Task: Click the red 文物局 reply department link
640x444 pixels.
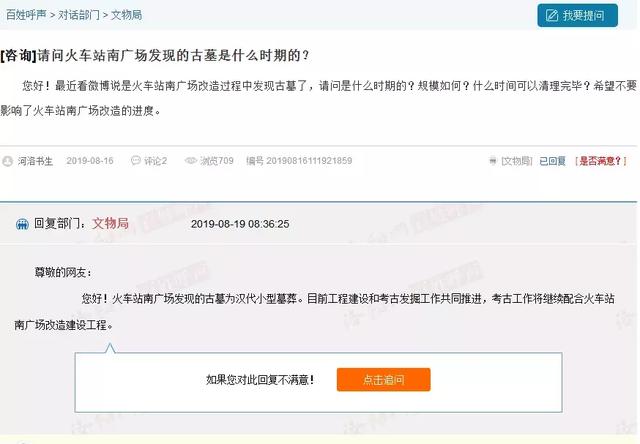Action: pyautogui.click(x=110, y=223)
